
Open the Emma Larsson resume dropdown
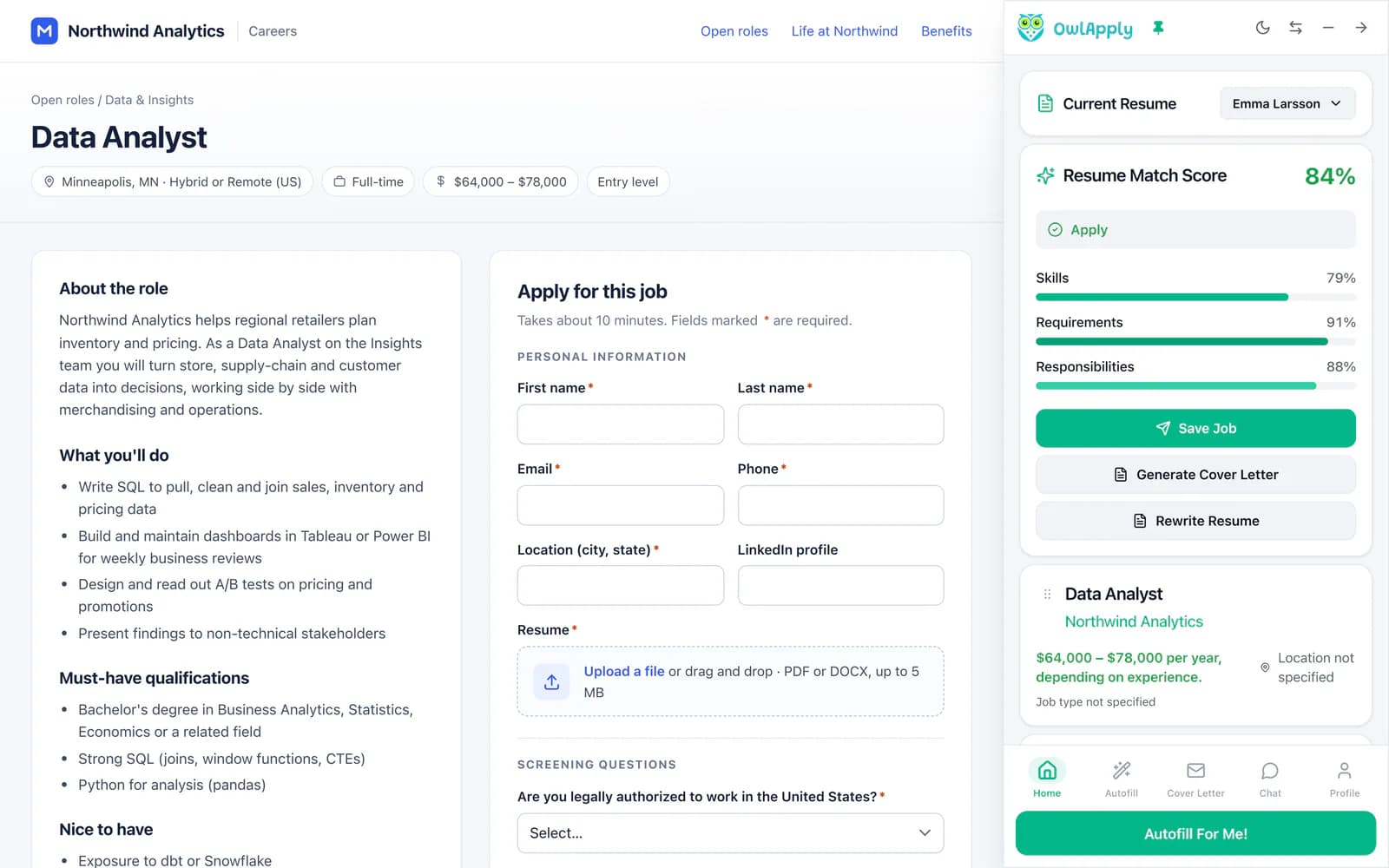tap(1287, 103)
